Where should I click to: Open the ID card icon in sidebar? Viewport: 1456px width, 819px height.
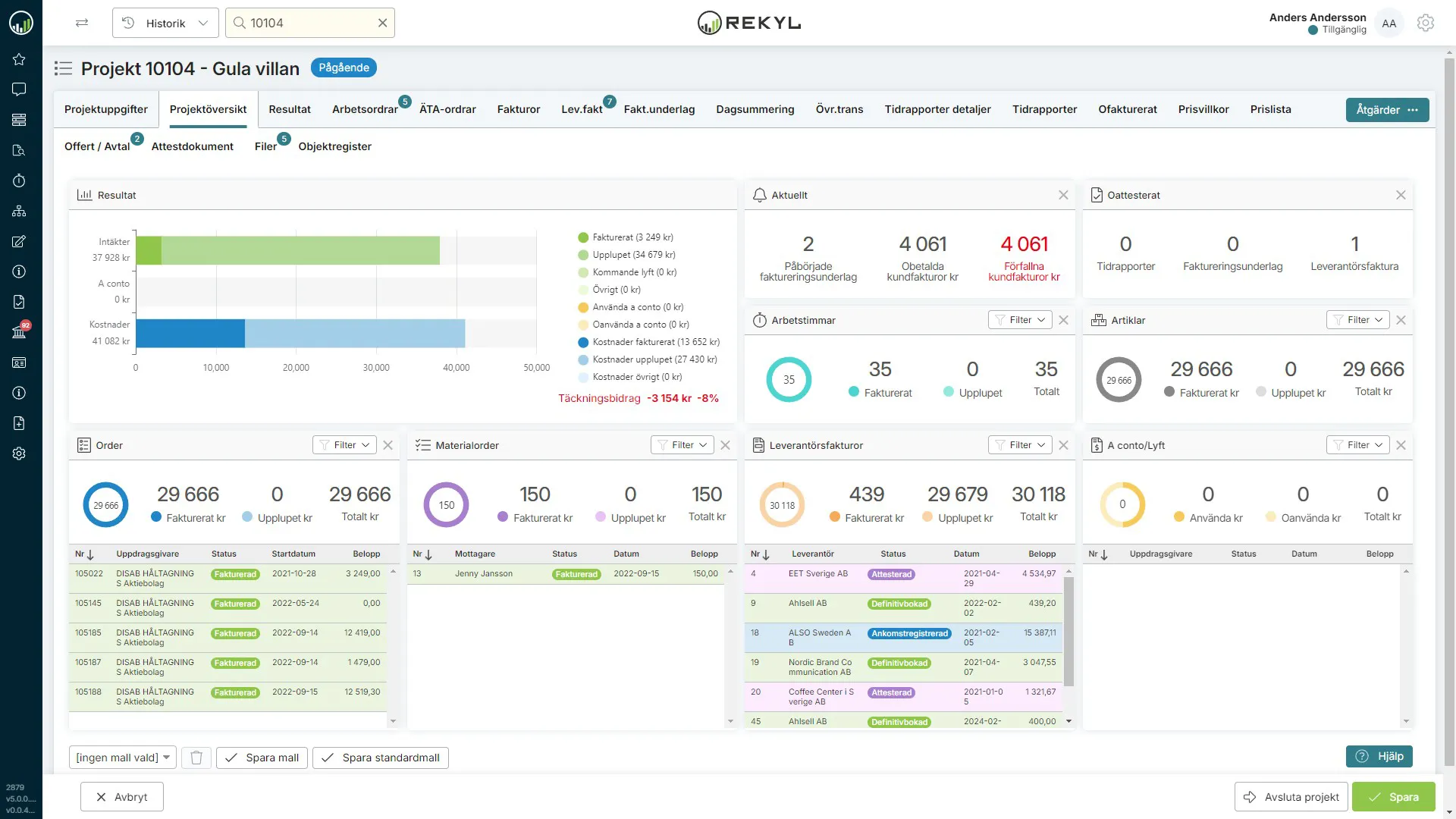coord(19,362)
